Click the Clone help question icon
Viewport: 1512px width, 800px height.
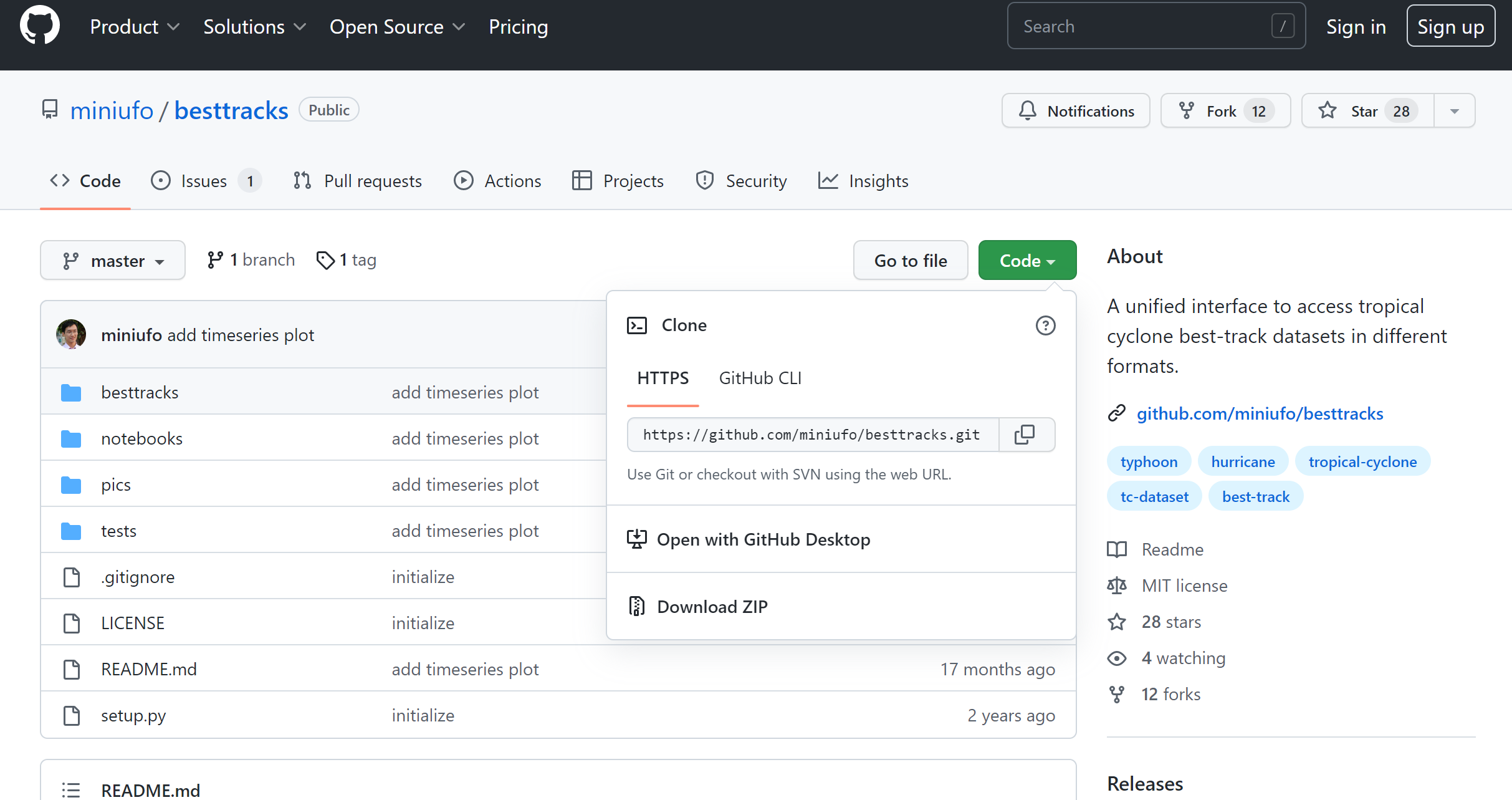[x=1045, y=325]
